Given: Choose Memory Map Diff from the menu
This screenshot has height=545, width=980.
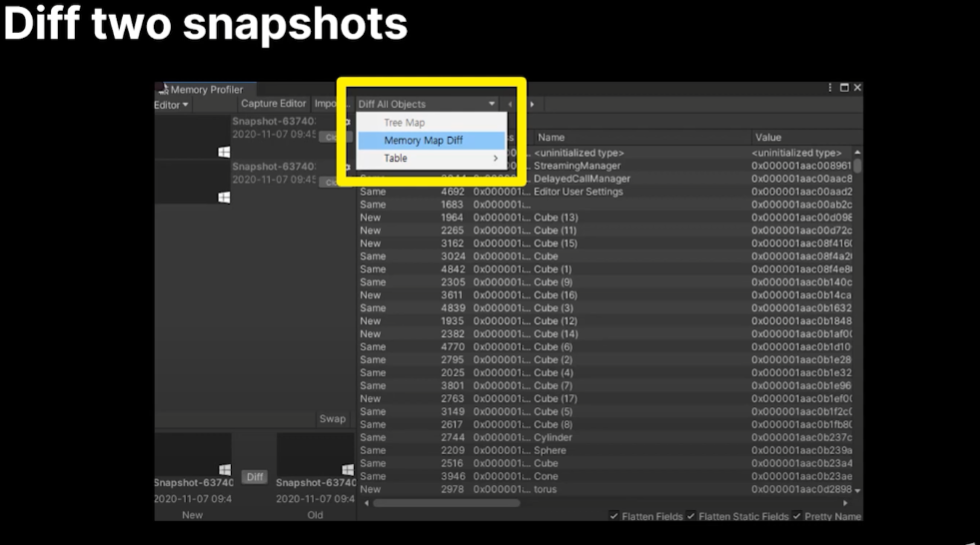Looking at the screenshot, I should click(431, 140).
